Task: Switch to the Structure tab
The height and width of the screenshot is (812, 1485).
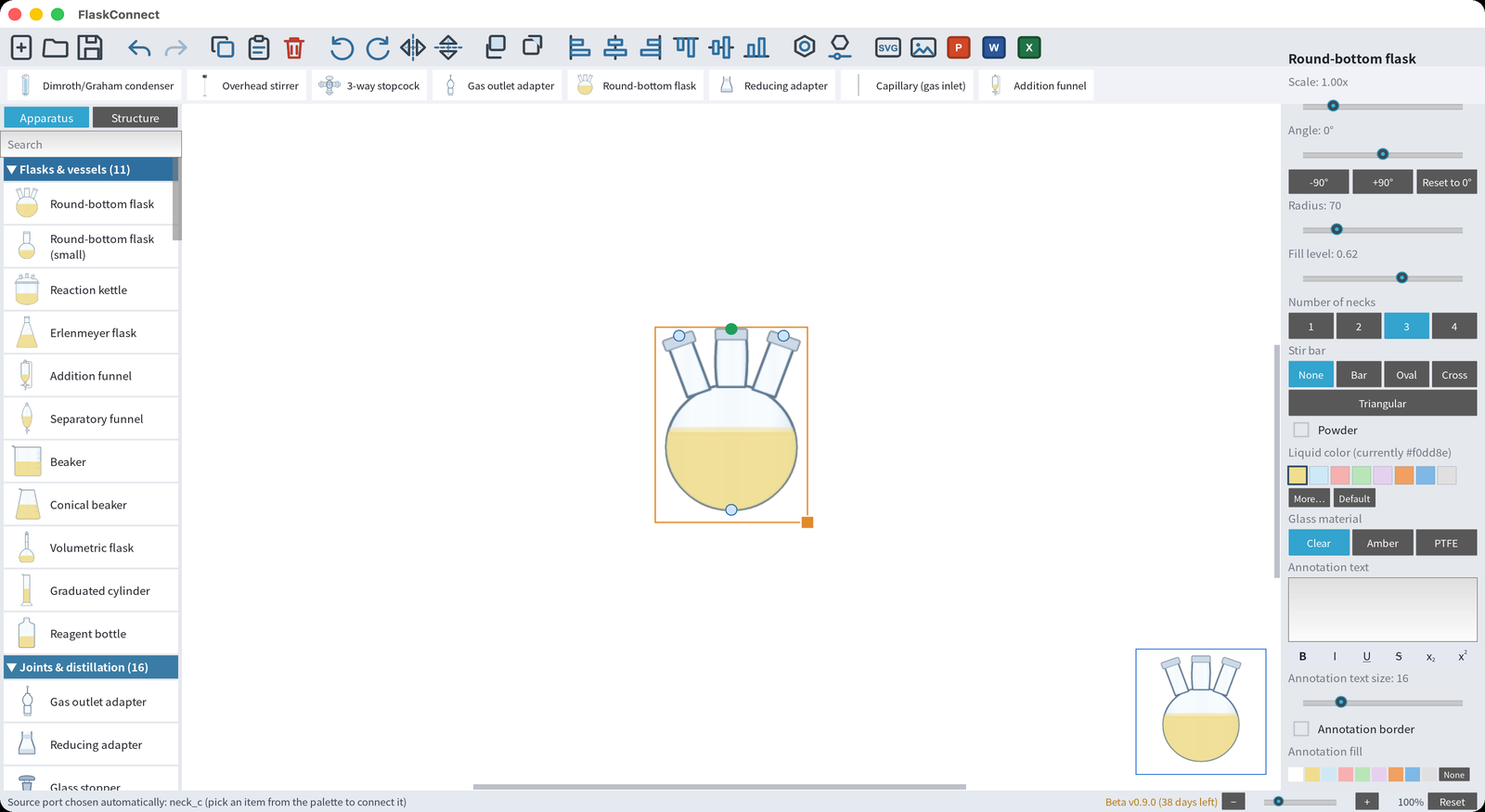Action: 135,118
